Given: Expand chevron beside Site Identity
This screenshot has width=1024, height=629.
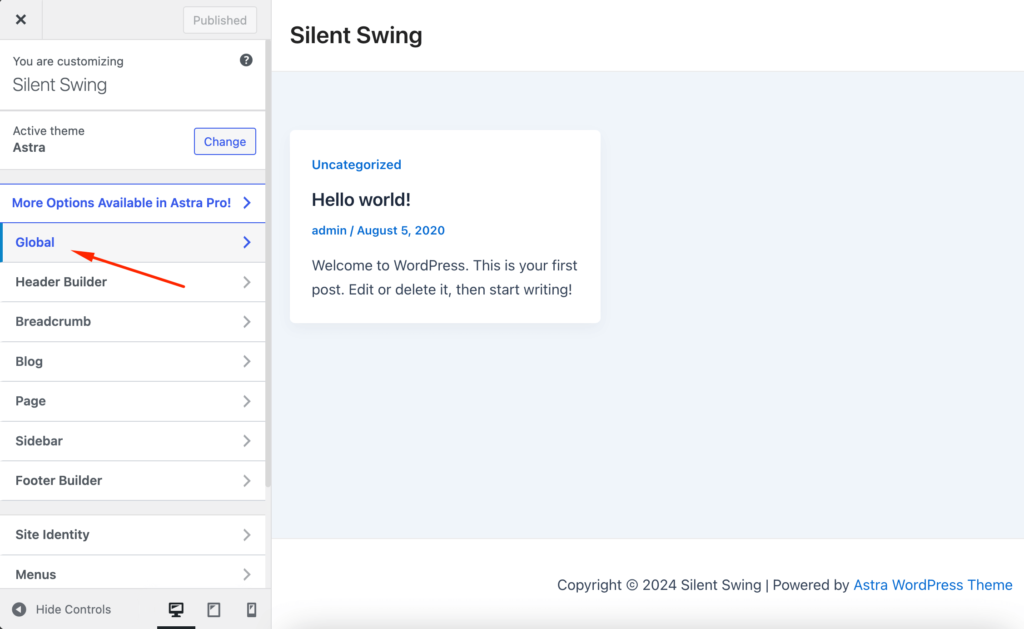Looking at the screenshot, I should click(247, 535).
